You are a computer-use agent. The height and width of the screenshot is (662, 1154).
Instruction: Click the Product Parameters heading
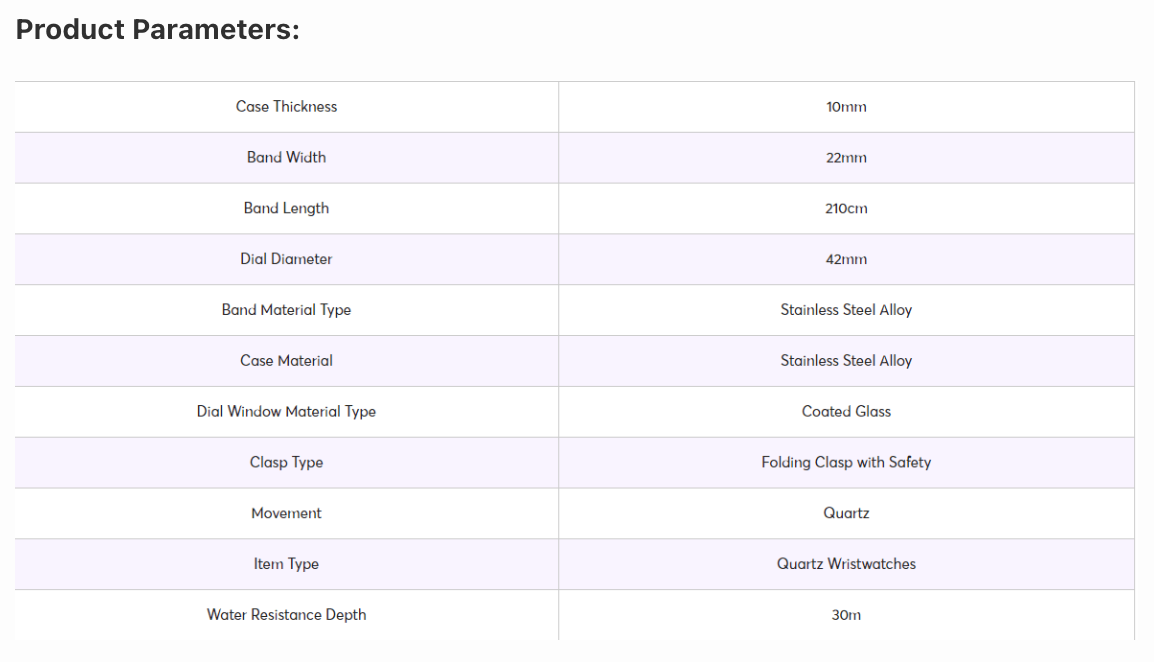[x=157, y=30]
